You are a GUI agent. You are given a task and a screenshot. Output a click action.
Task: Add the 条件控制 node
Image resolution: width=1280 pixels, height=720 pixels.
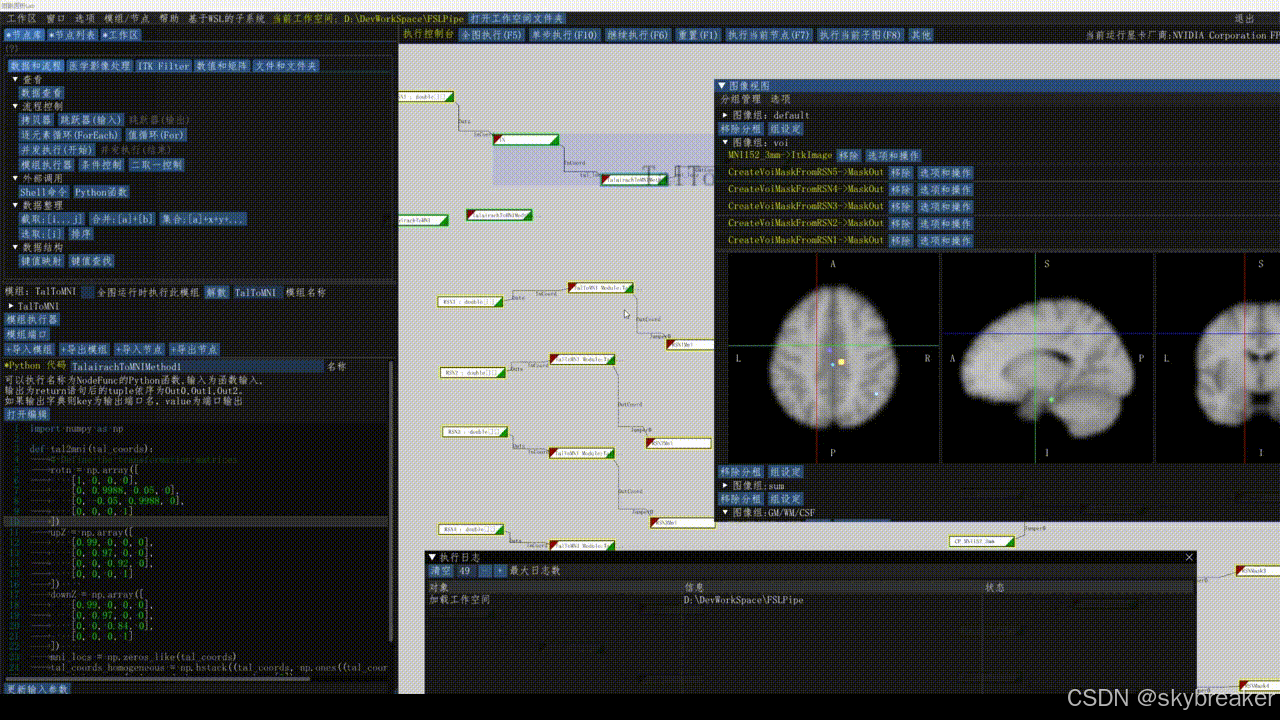[101, 164]
